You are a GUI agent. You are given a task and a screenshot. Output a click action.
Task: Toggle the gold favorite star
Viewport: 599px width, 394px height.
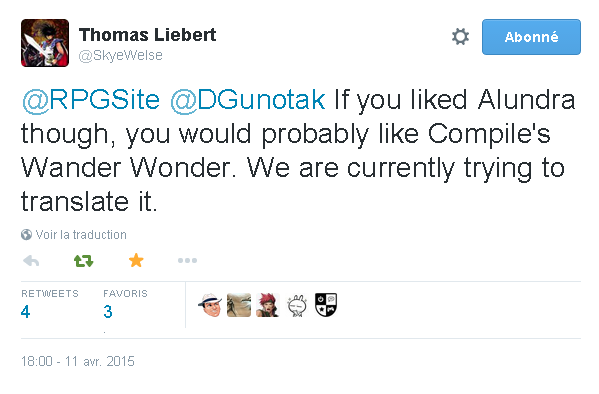click(x=136, y=261)
